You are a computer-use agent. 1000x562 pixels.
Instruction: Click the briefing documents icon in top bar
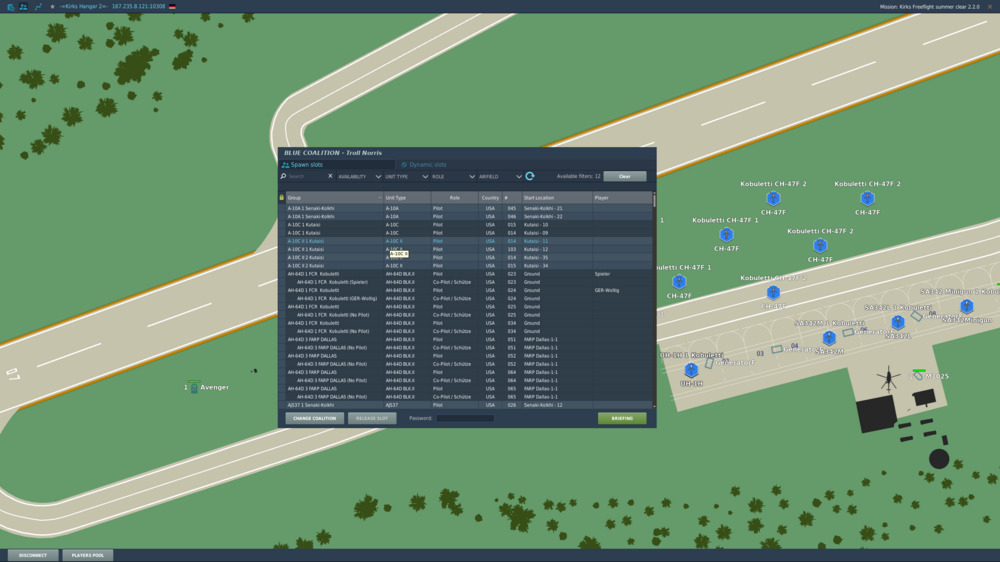pos(11,6)
